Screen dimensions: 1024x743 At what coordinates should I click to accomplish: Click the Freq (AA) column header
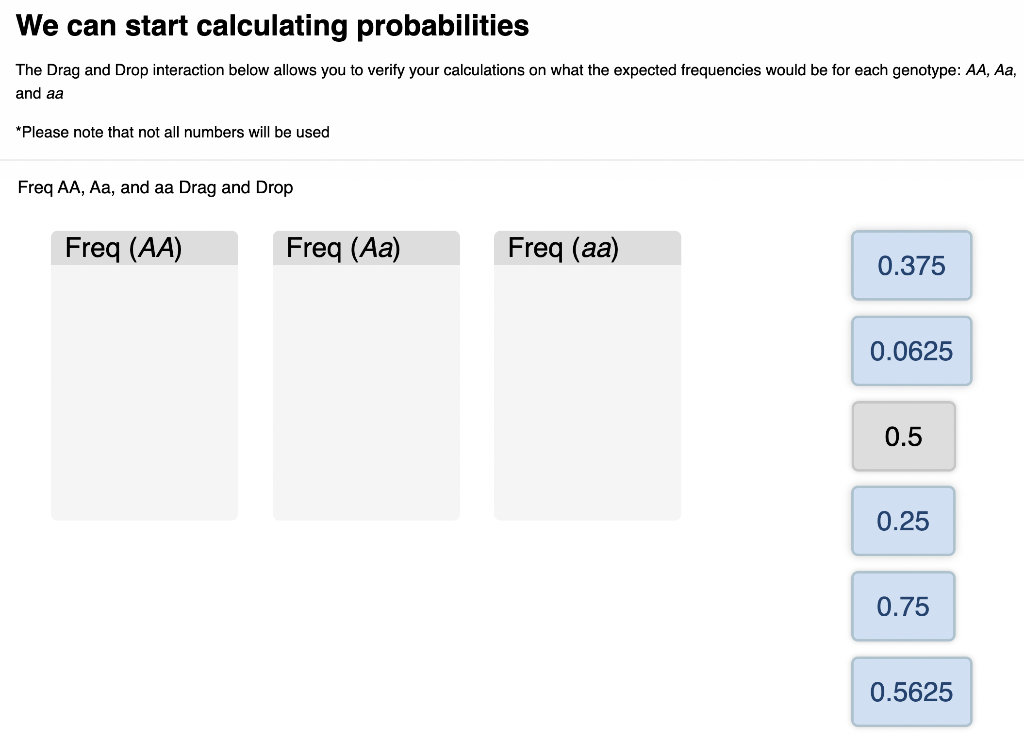[x=144, y=247]
